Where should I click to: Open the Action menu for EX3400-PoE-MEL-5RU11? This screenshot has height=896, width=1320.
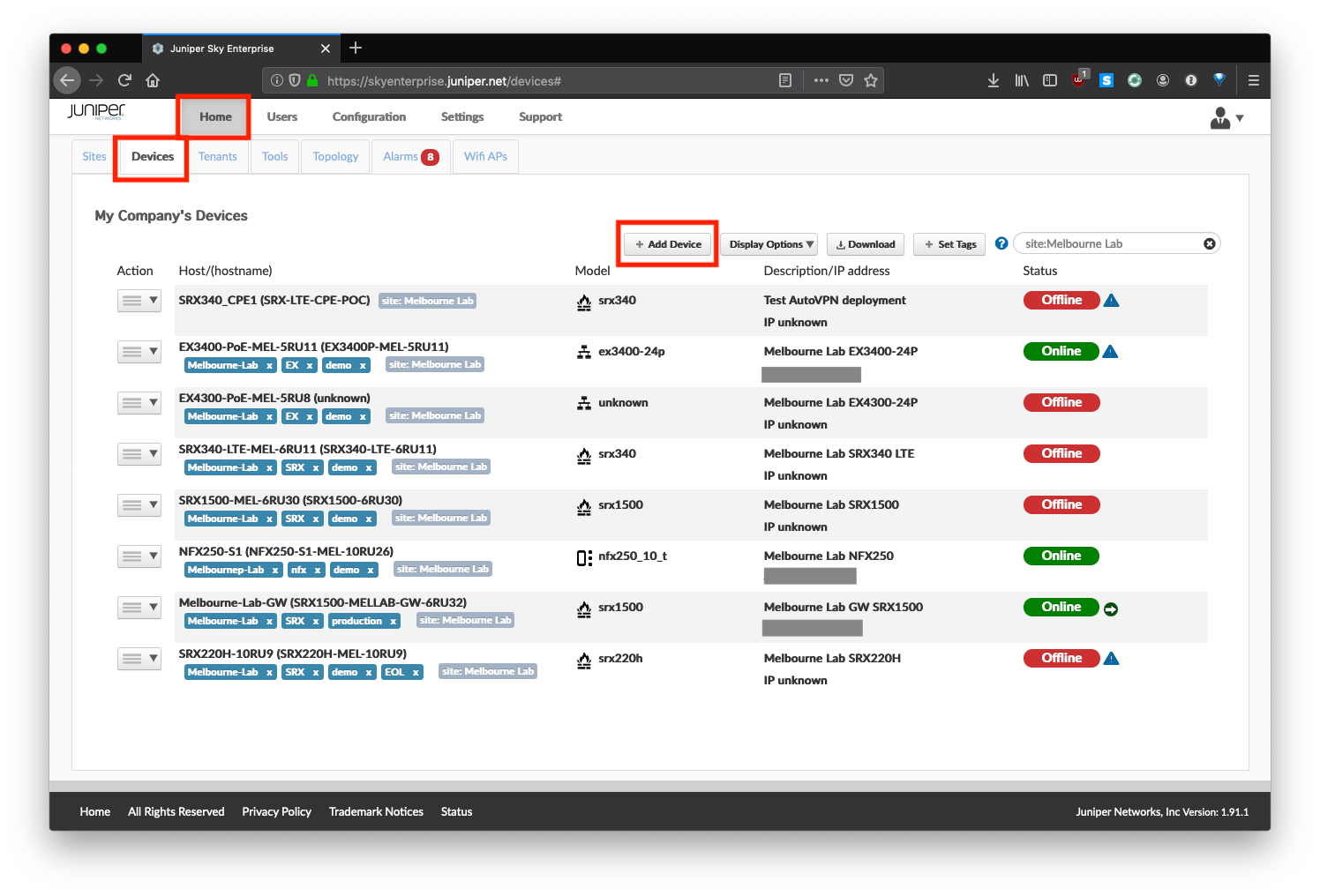139,352
